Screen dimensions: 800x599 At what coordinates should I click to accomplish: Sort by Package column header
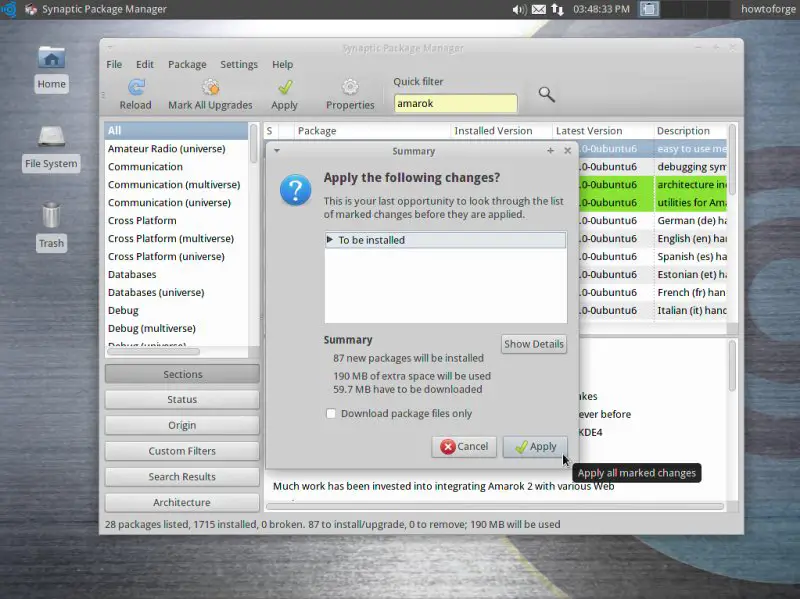point(372,131)
